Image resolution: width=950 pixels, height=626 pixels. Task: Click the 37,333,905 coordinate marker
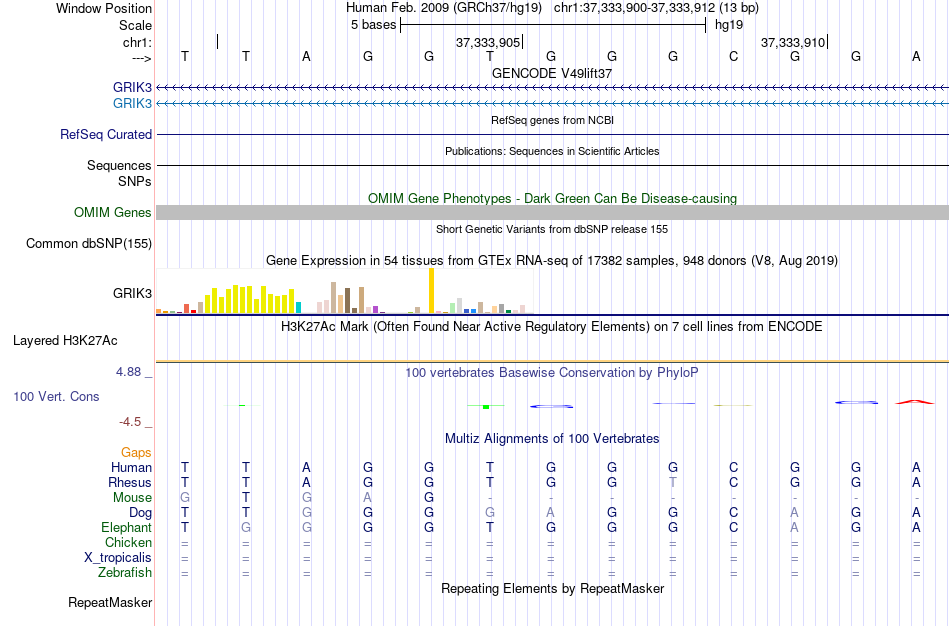click(488, 42)
